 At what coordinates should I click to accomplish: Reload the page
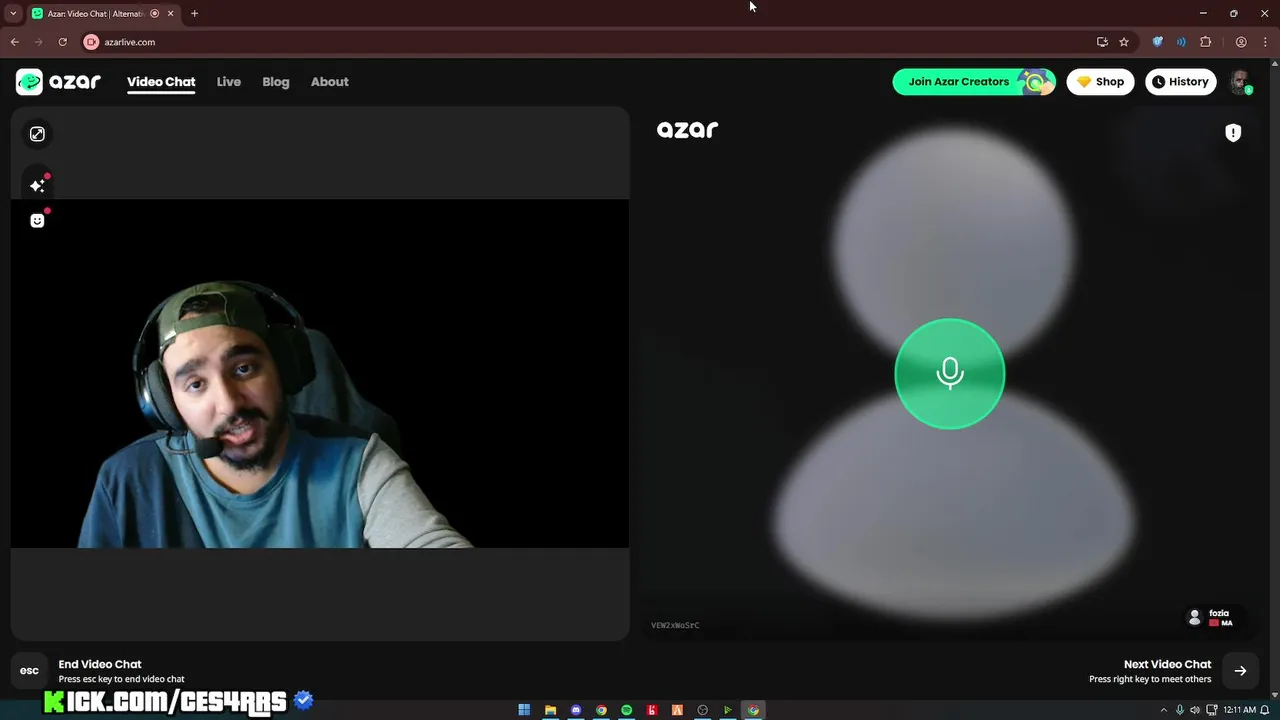tap(62, 42)
